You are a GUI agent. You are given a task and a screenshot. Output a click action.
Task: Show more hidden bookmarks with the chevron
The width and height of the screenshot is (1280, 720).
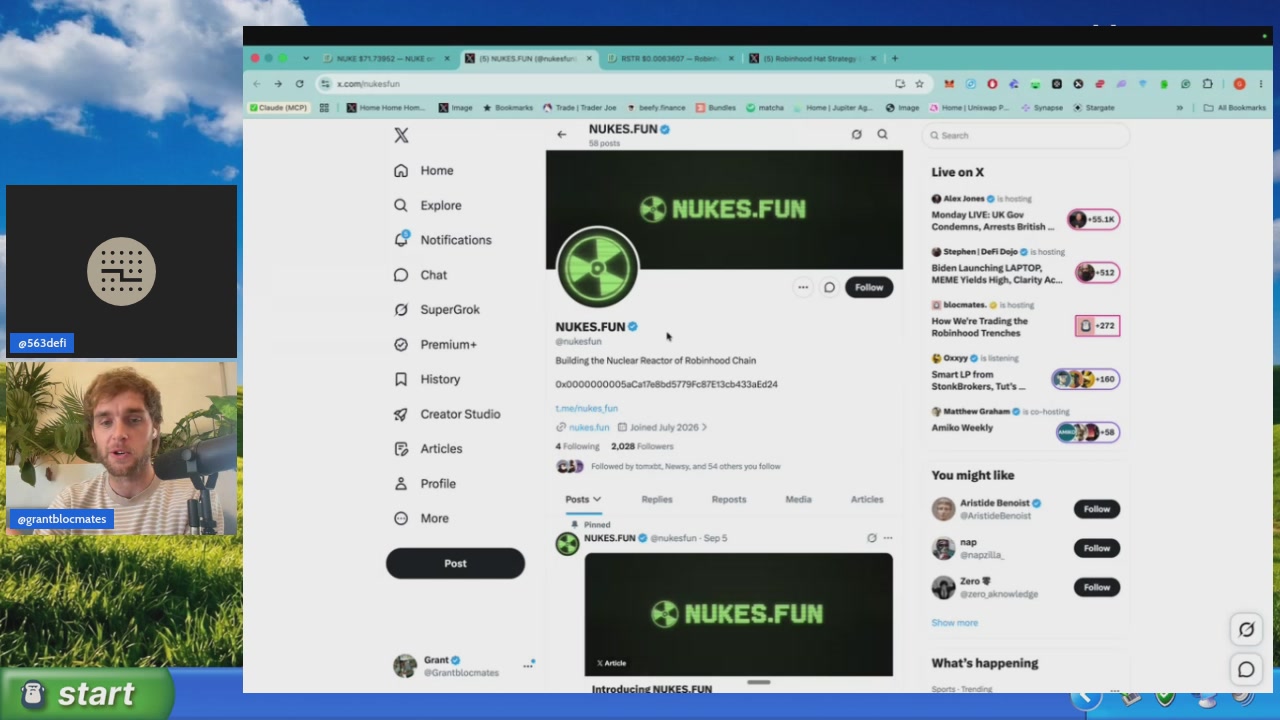(x=1180, y=108)
